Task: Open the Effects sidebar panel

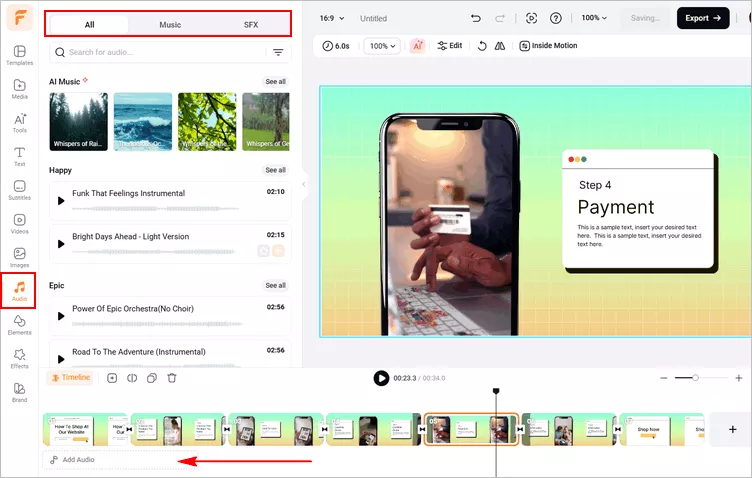Action: [20, 358]
